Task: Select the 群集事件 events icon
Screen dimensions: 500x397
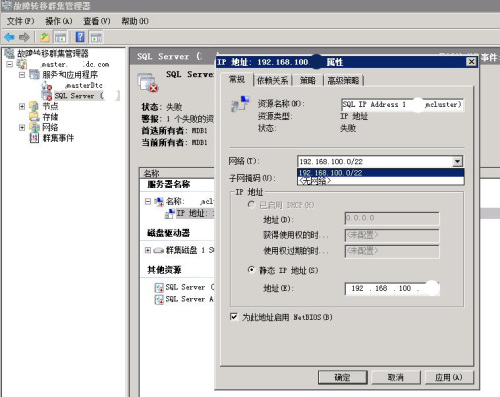Action: [34, 138]
